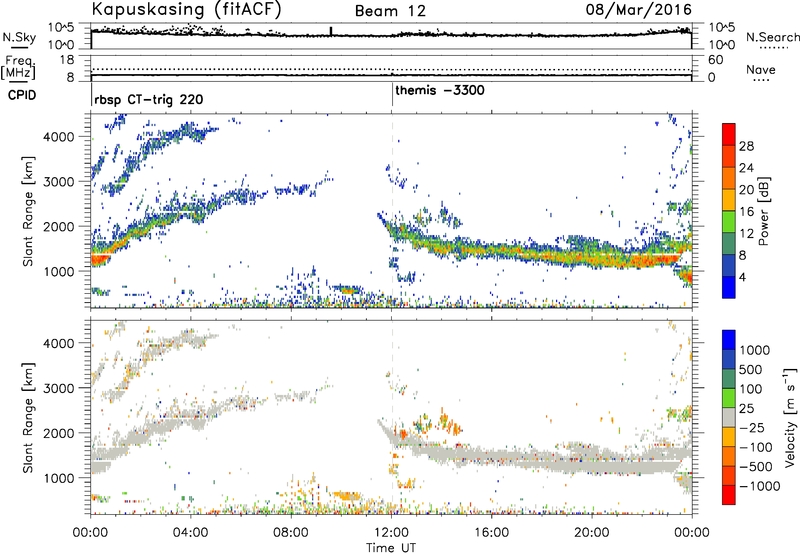
Task: Click the 08:00 time axis tick label
Action: 291,533
